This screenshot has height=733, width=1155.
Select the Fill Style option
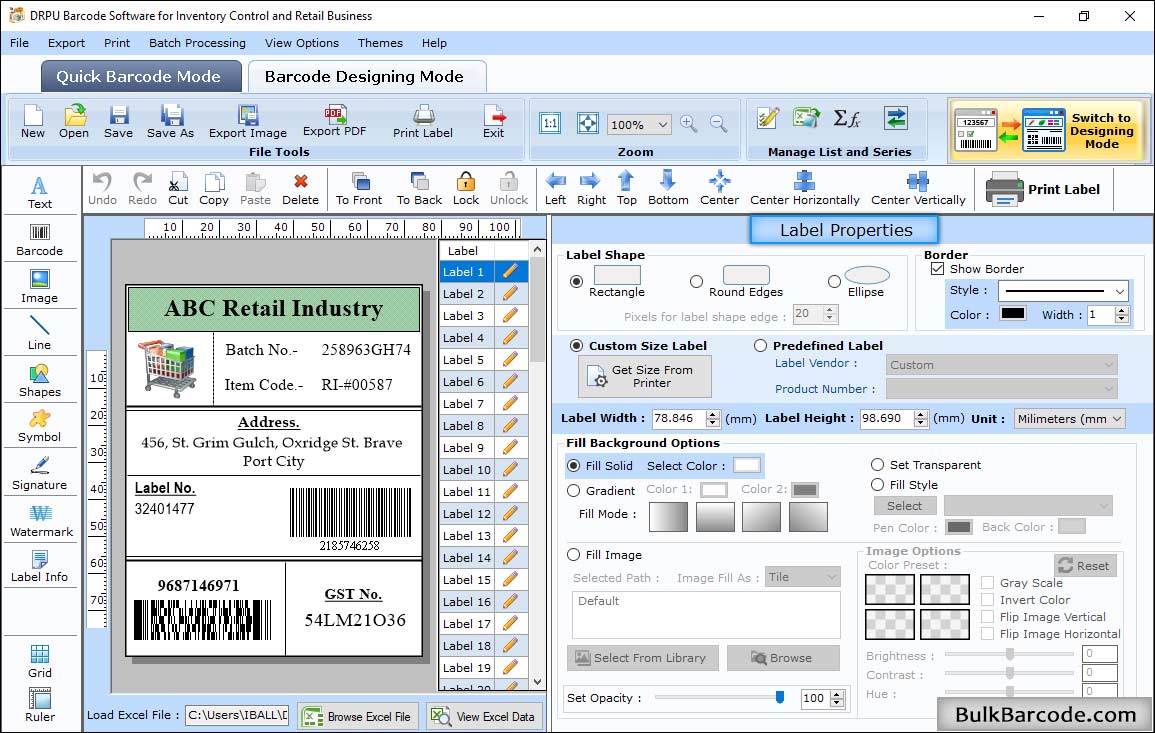(877, 485)
